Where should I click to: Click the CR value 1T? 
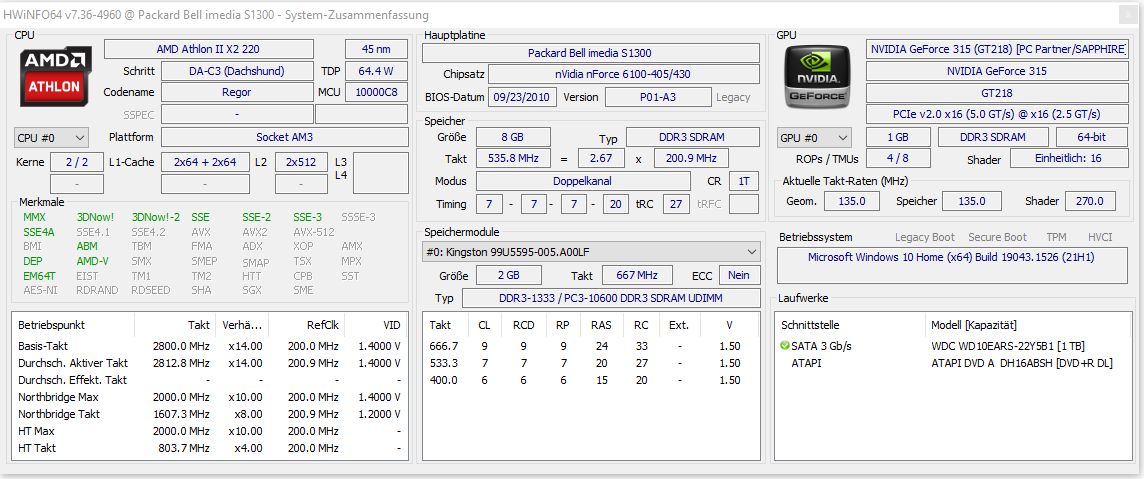pos(743,181)
